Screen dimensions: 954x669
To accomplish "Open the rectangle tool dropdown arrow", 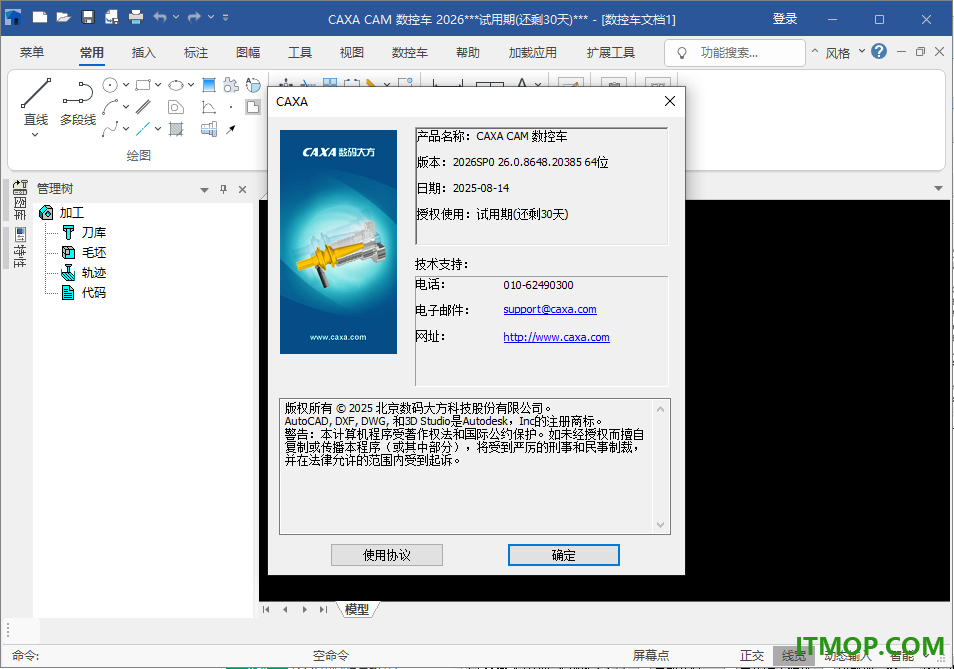I will click(x=158, y=85).
